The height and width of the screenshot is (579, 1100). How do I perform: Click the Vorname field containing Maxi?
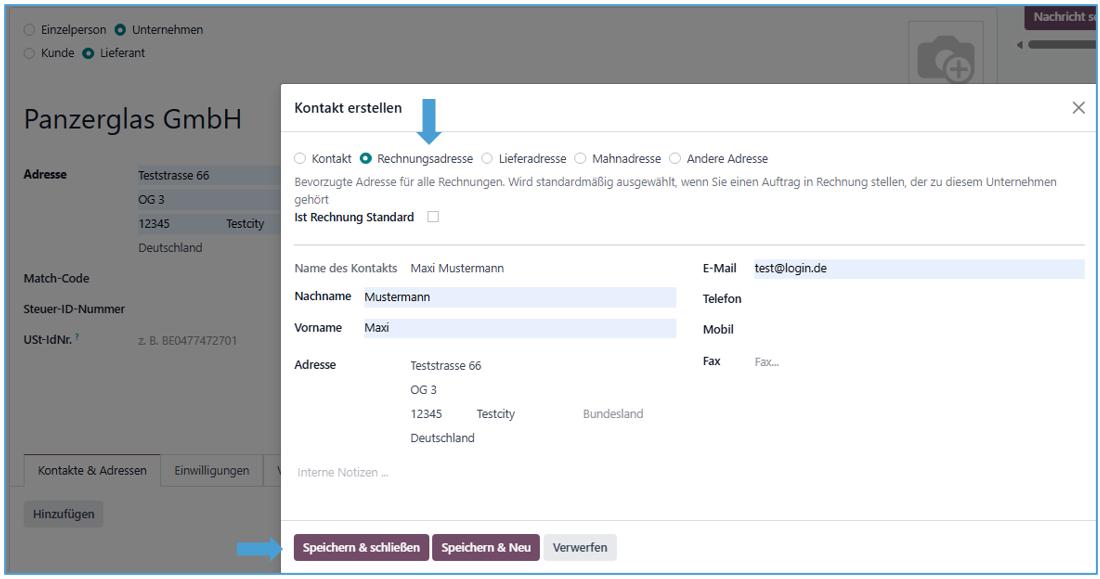(518, 328)
